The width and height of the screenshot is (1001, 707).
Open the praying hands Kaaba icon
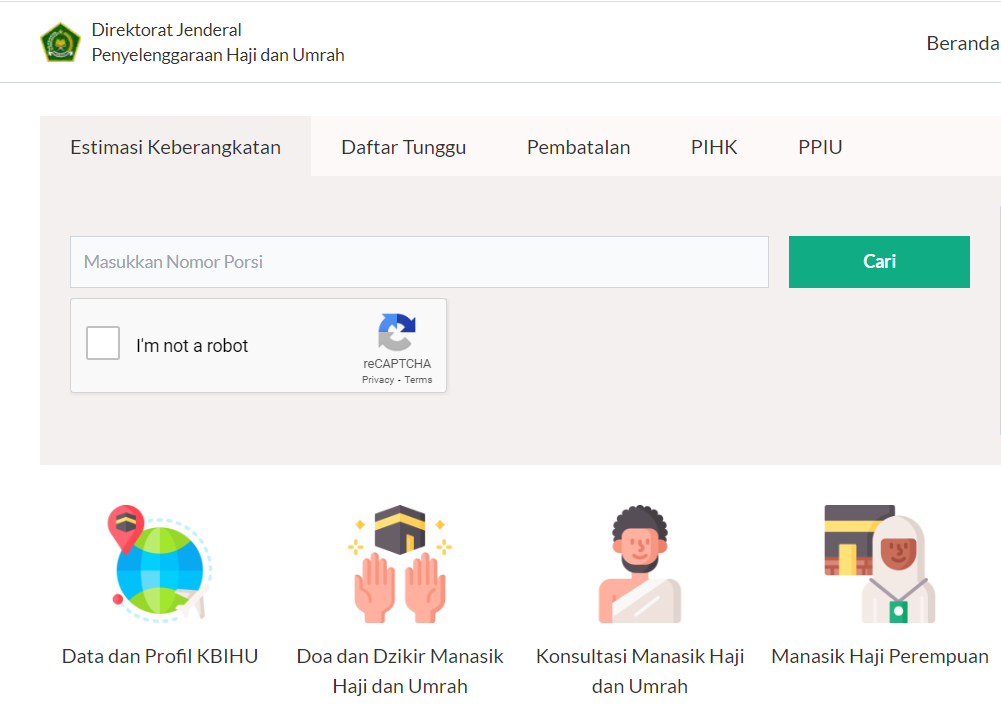point(400,564)
